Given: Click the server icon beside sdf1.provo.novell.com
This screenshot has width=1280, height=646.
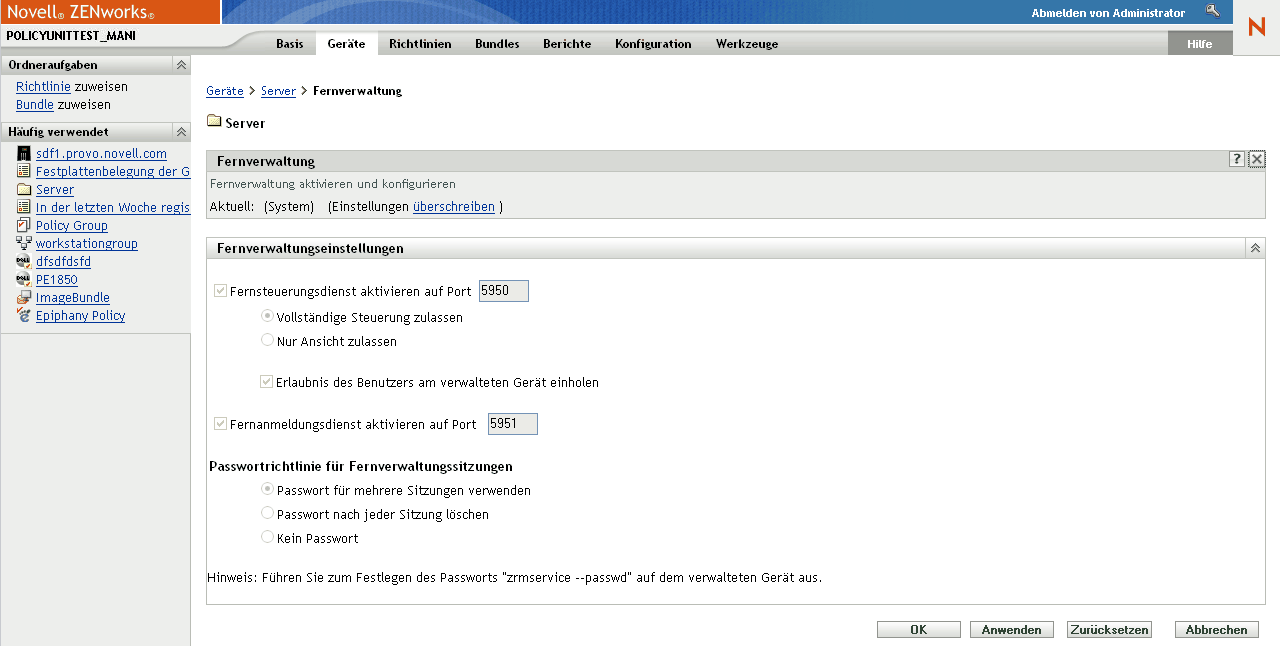Looking at the screenshot, I should click(24, 153).
